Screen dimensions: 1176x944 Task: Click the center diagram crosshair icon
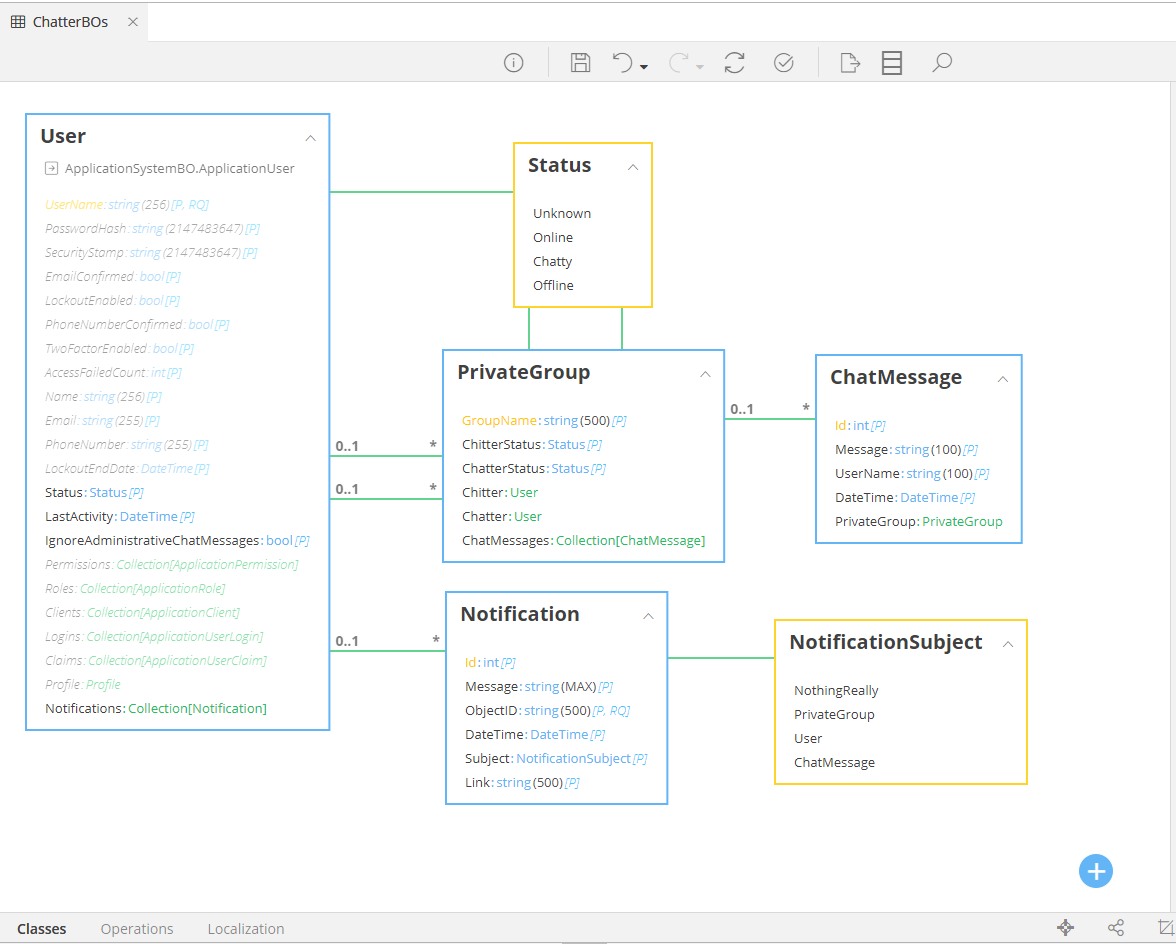click(x=1066, y=928)
